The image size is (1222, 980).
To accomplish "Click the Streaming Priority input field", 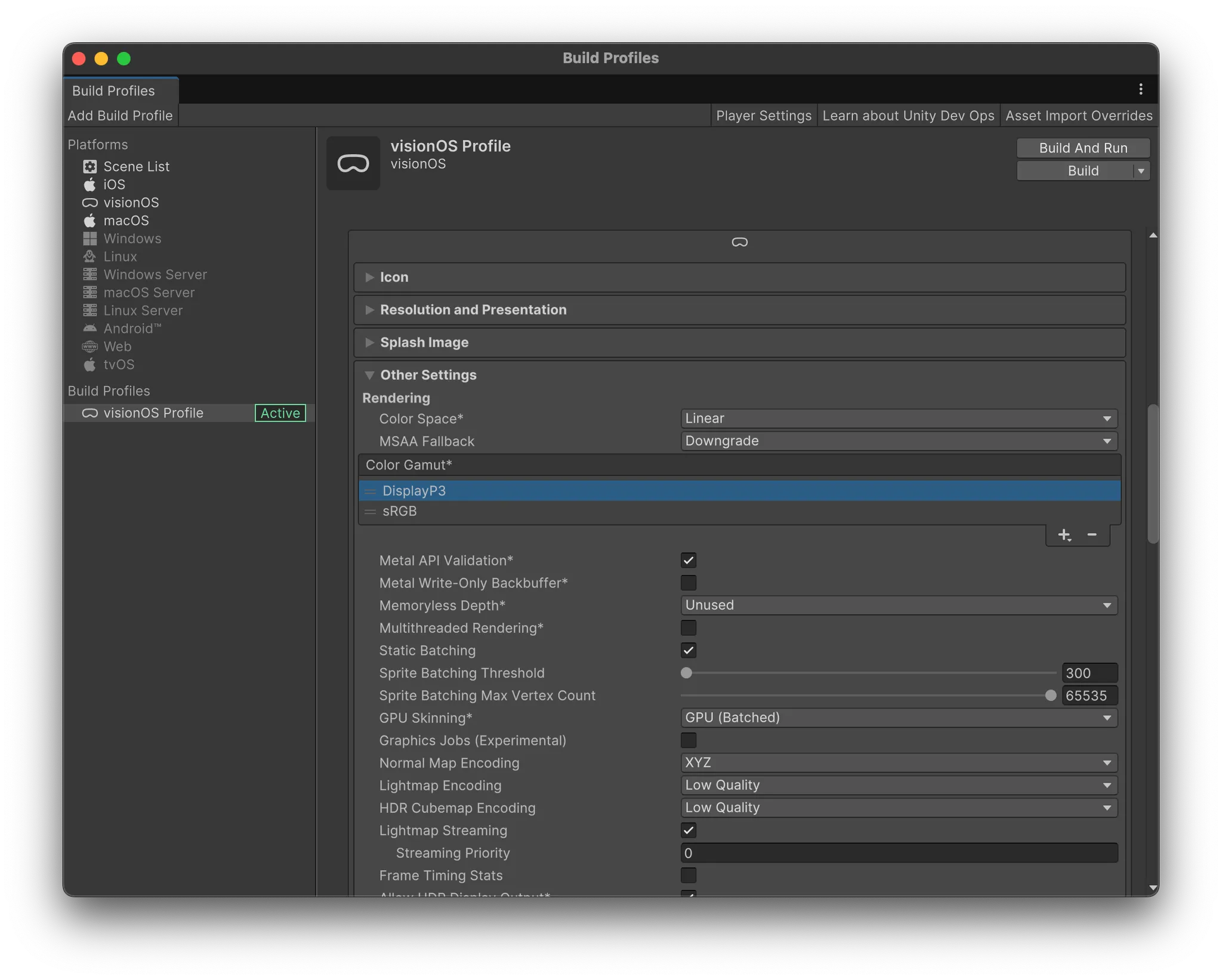I will coord(899,853).
